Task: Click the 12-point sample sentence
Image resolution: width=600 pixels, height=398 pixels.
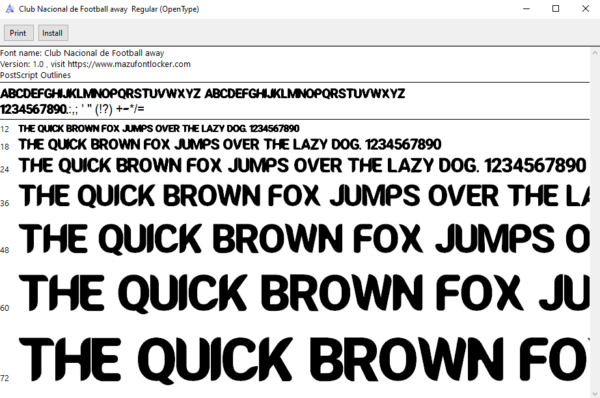Action: [x=159, y=129]
